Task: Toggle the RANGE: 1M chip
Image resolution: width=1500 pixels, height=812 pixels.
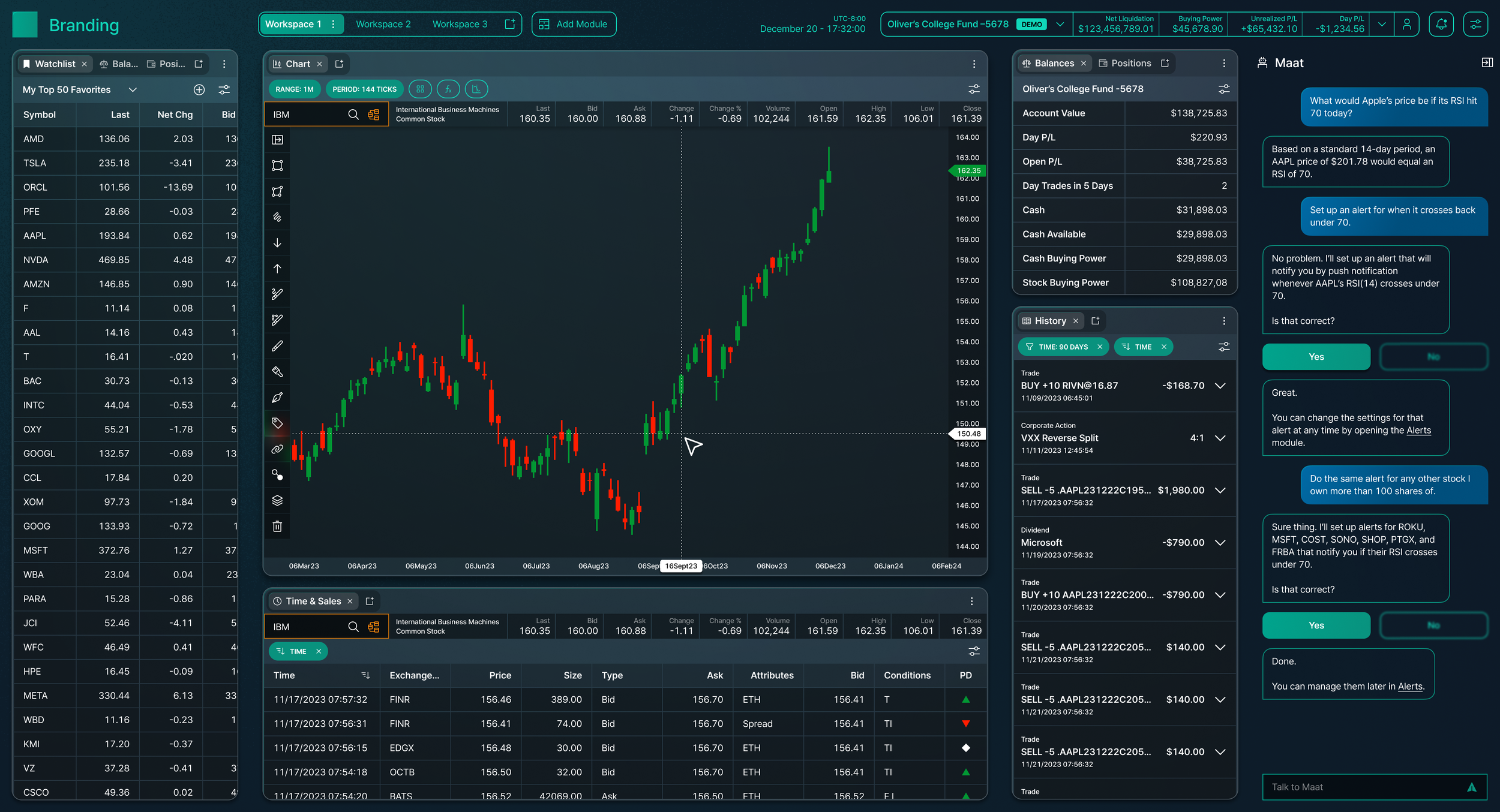Action: click(x=295, y=89)
